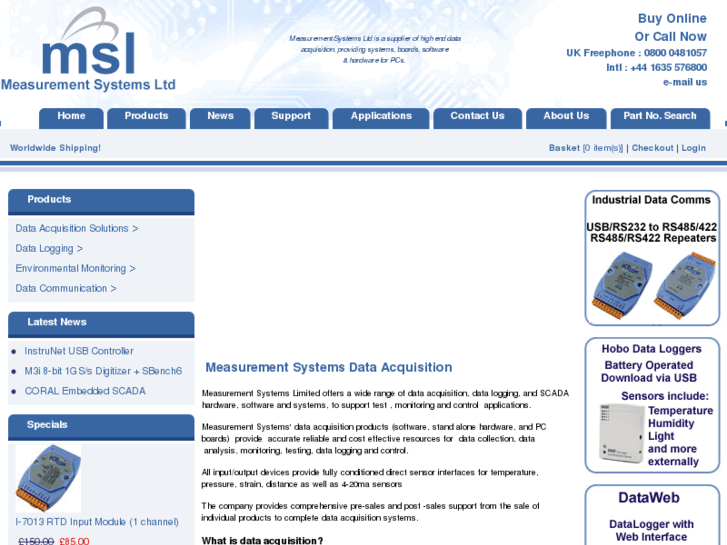
Task: Expand Data Acquisition Solutions category
Action: point(77,228)
